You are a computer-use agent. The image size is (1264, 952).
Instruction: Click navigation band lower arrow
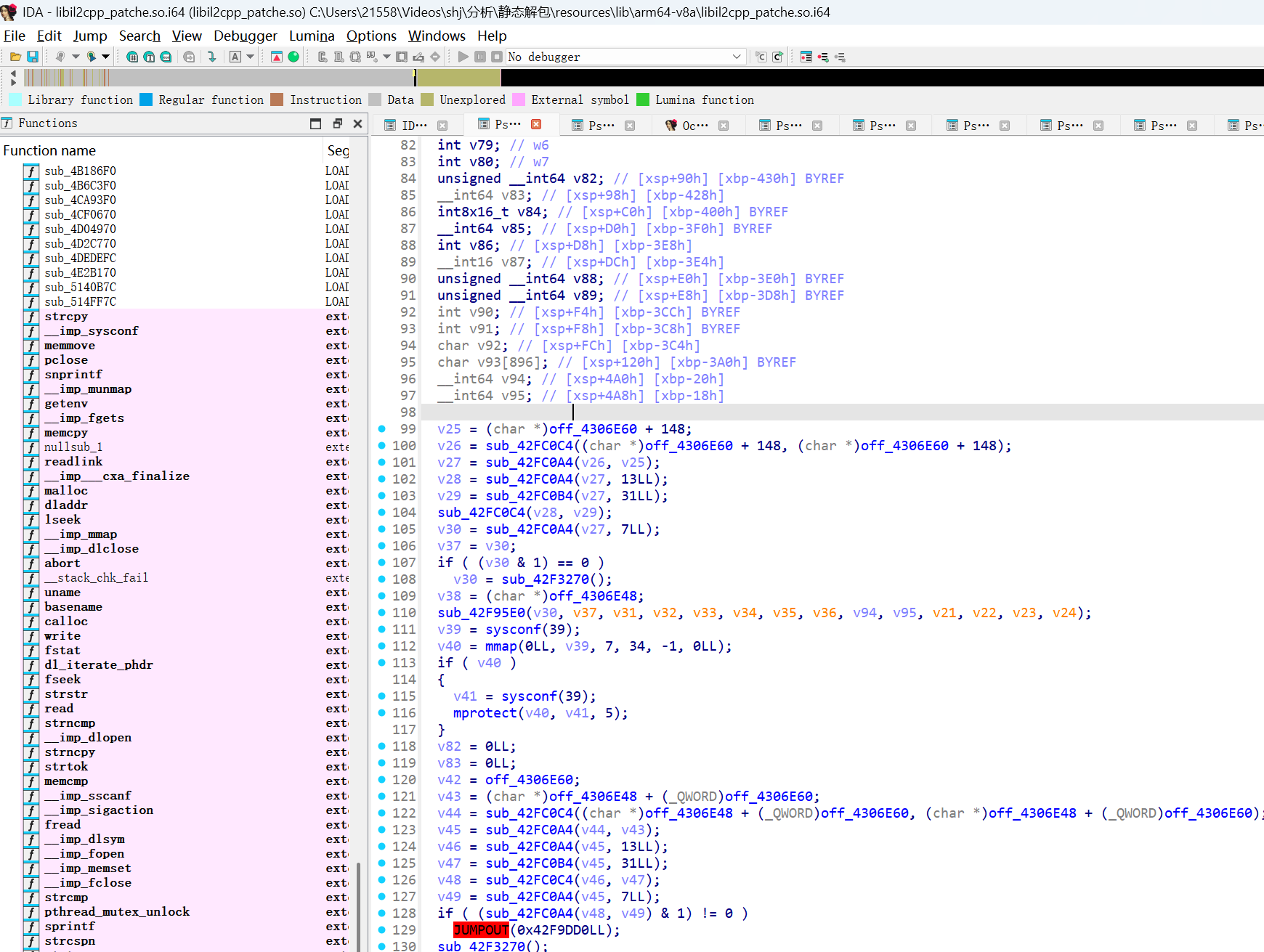tap(14, 83)
